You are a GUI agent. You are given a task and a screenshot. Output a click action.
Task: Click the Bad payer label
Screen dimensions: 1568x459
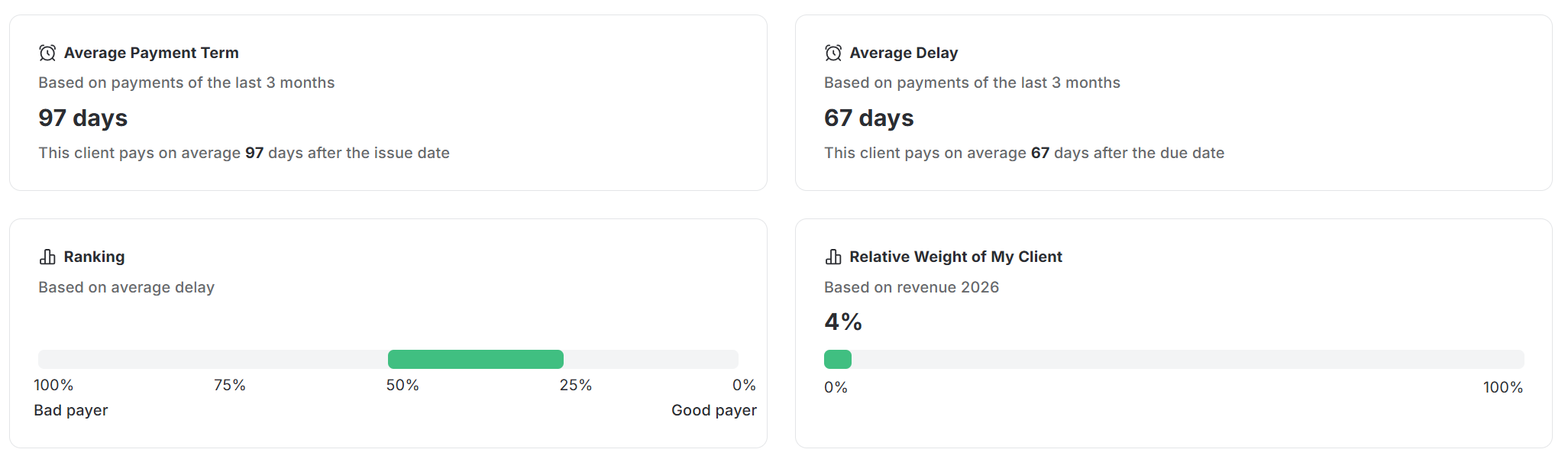(71, 410)
